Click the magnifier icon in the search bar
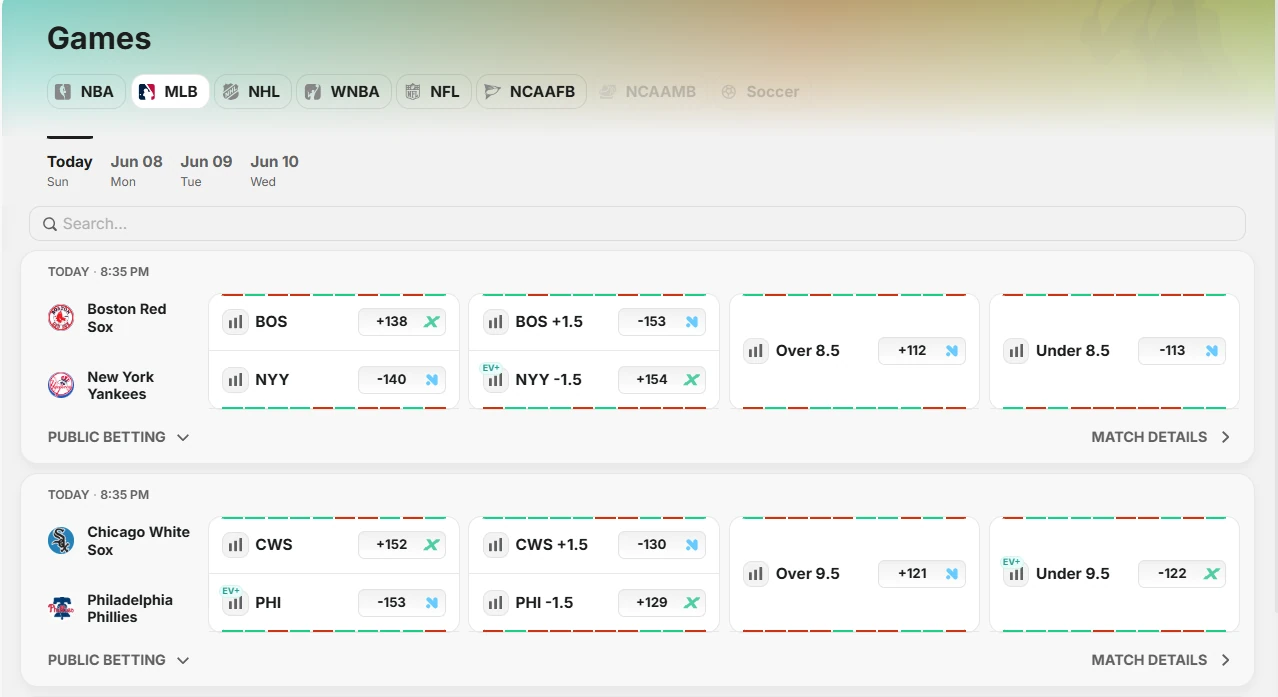The image size is (1278, 697). point(50,224)
